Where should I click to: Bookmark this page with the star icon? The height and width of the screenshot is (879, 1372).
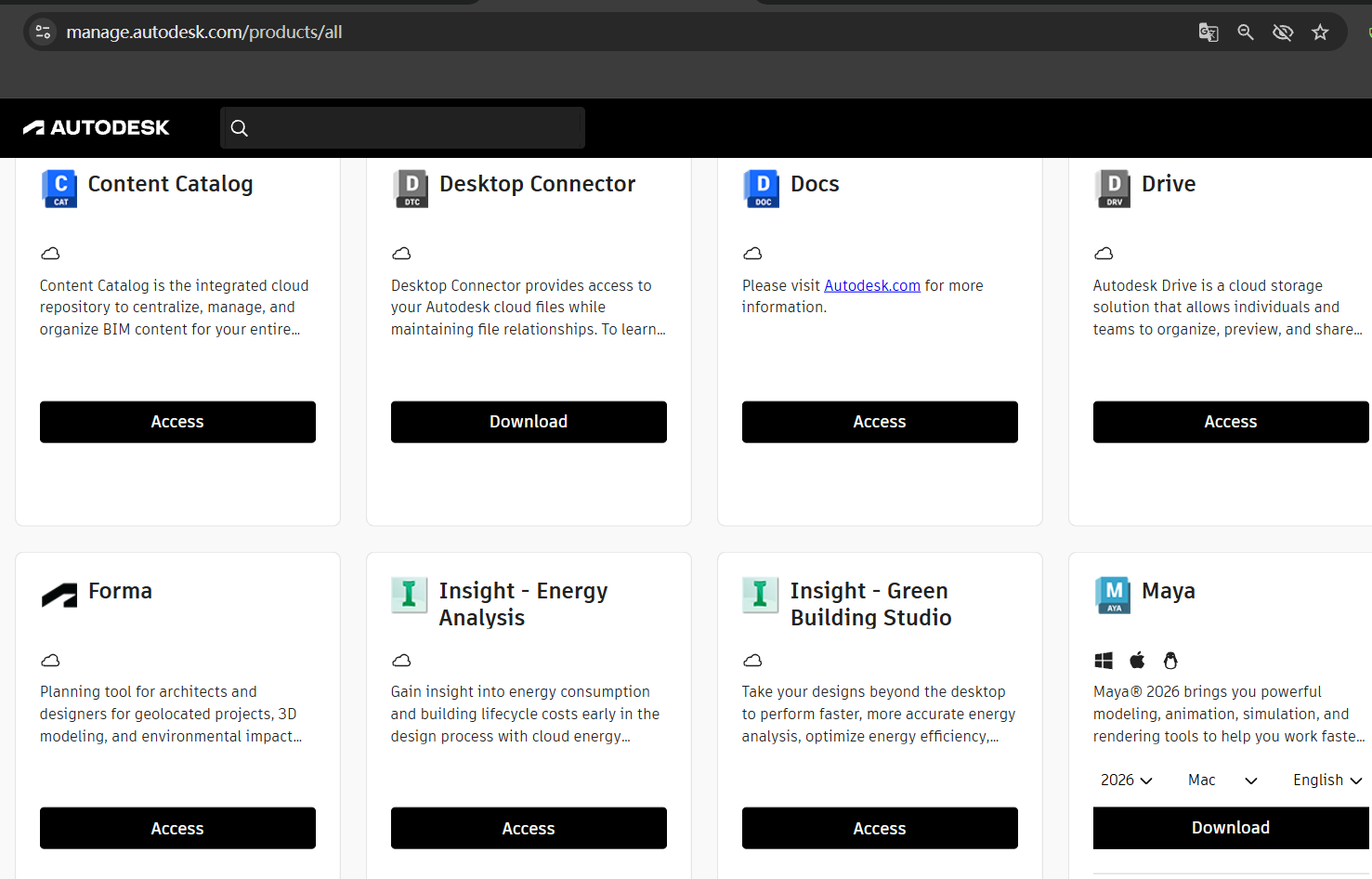coord(1320,33)
